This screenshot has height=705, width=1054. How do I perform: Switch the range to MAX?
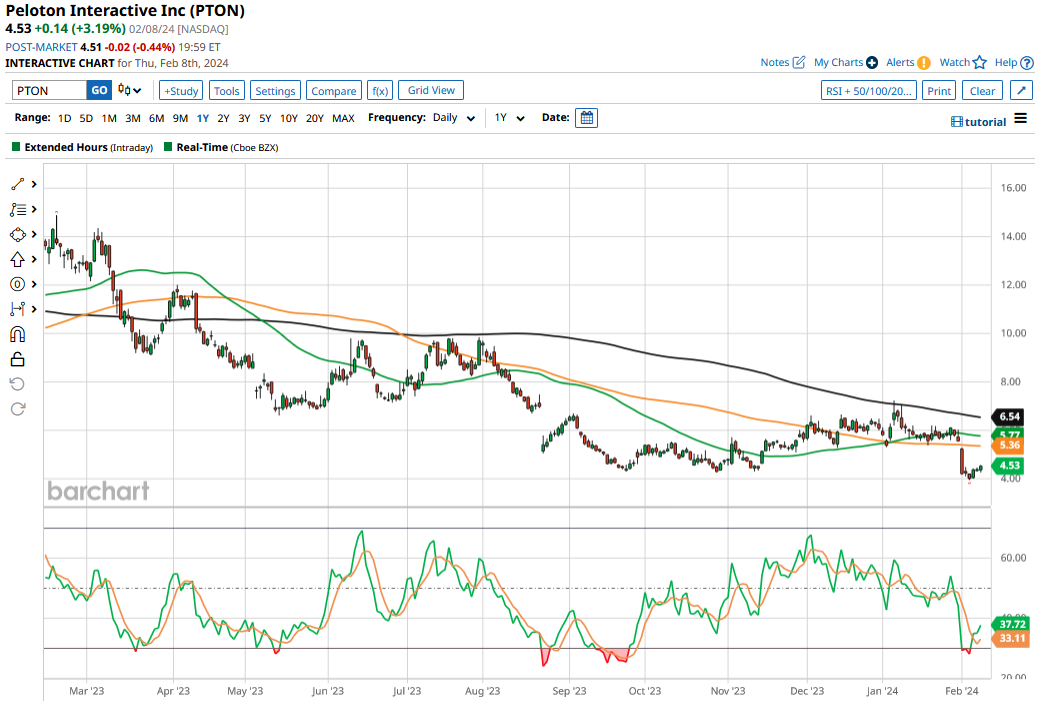(x=343, y=118)
